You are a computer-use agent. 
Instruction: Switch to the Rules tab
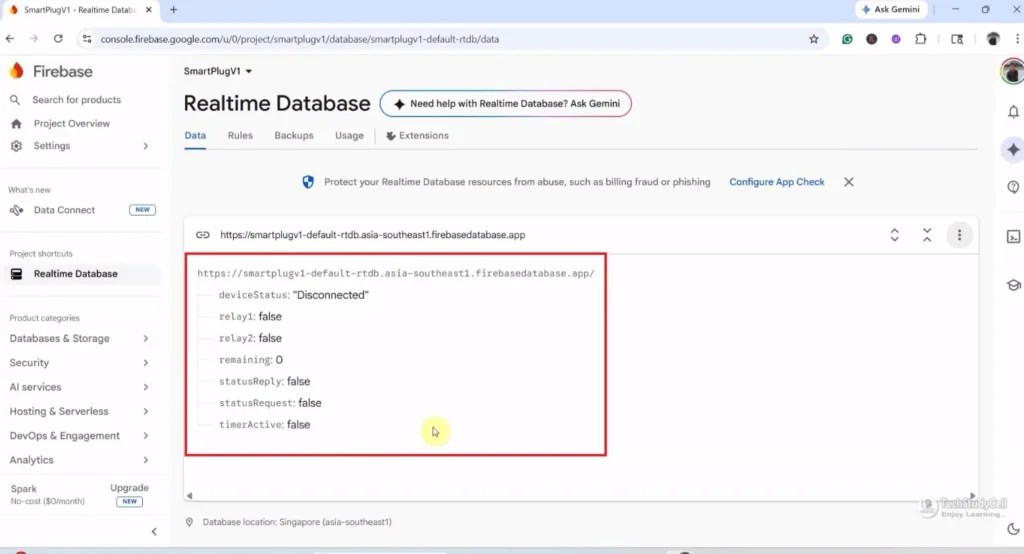tap(240, 135)
